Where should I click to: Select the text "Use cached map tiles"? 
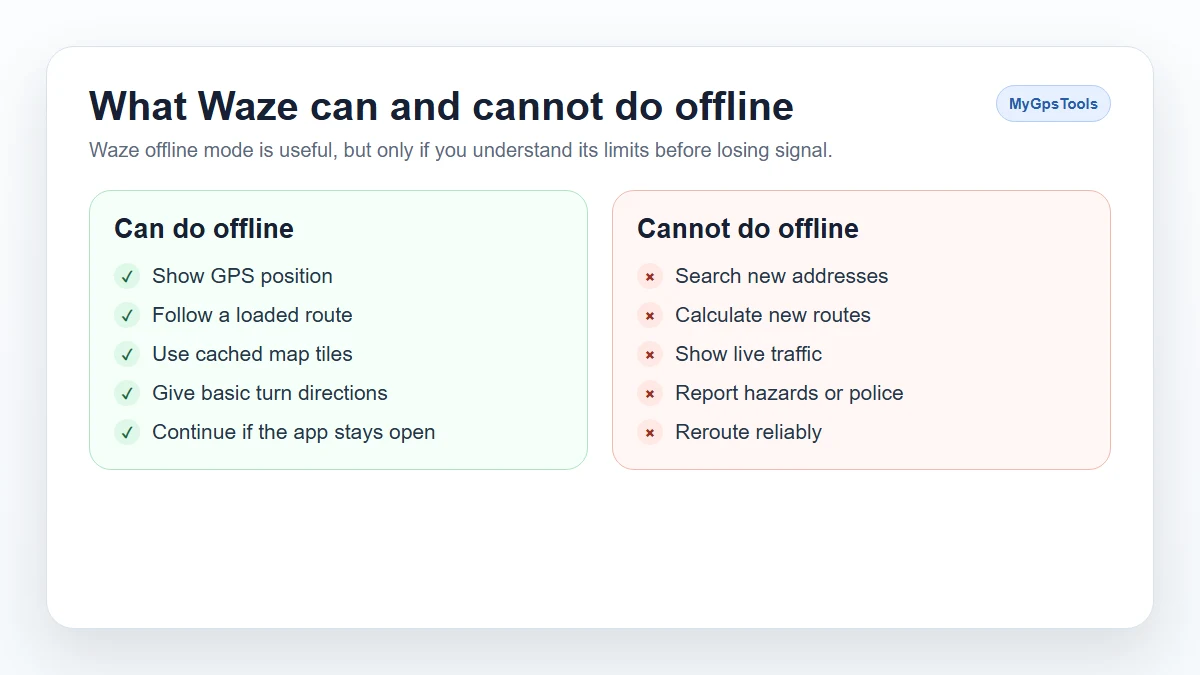(x=252, y=354)
